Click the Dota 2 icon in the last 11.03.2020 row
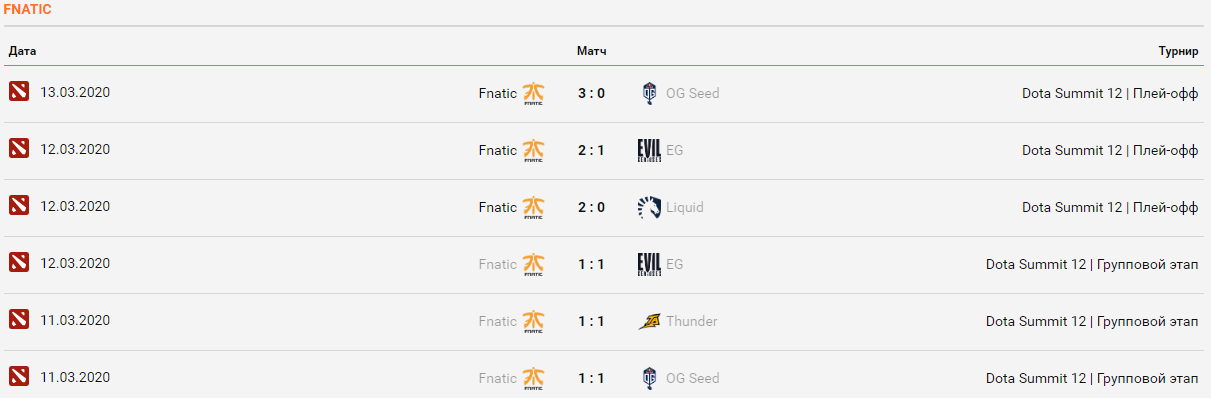 click(x=19, y=377)
